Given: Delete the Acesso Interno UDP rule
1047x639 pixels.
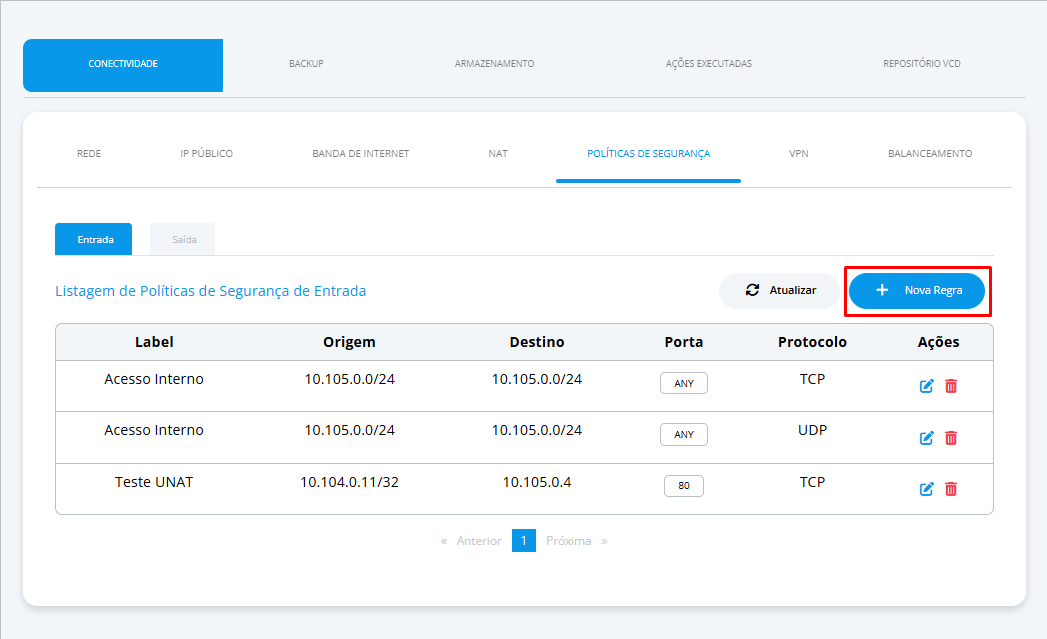Looking at the screenshot, I should pyautogui.click(x=951, y=438).
